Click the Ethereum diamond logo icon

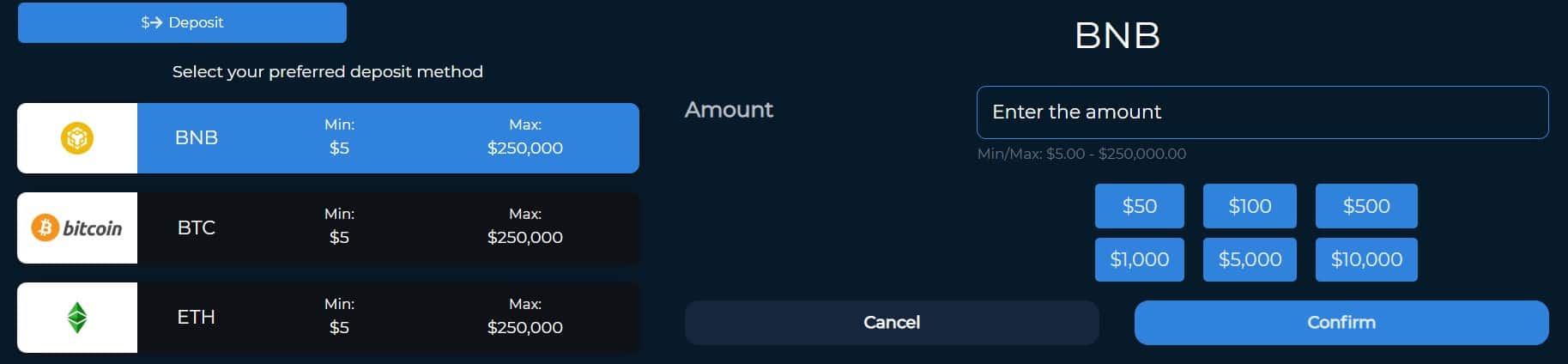[77, 318]
